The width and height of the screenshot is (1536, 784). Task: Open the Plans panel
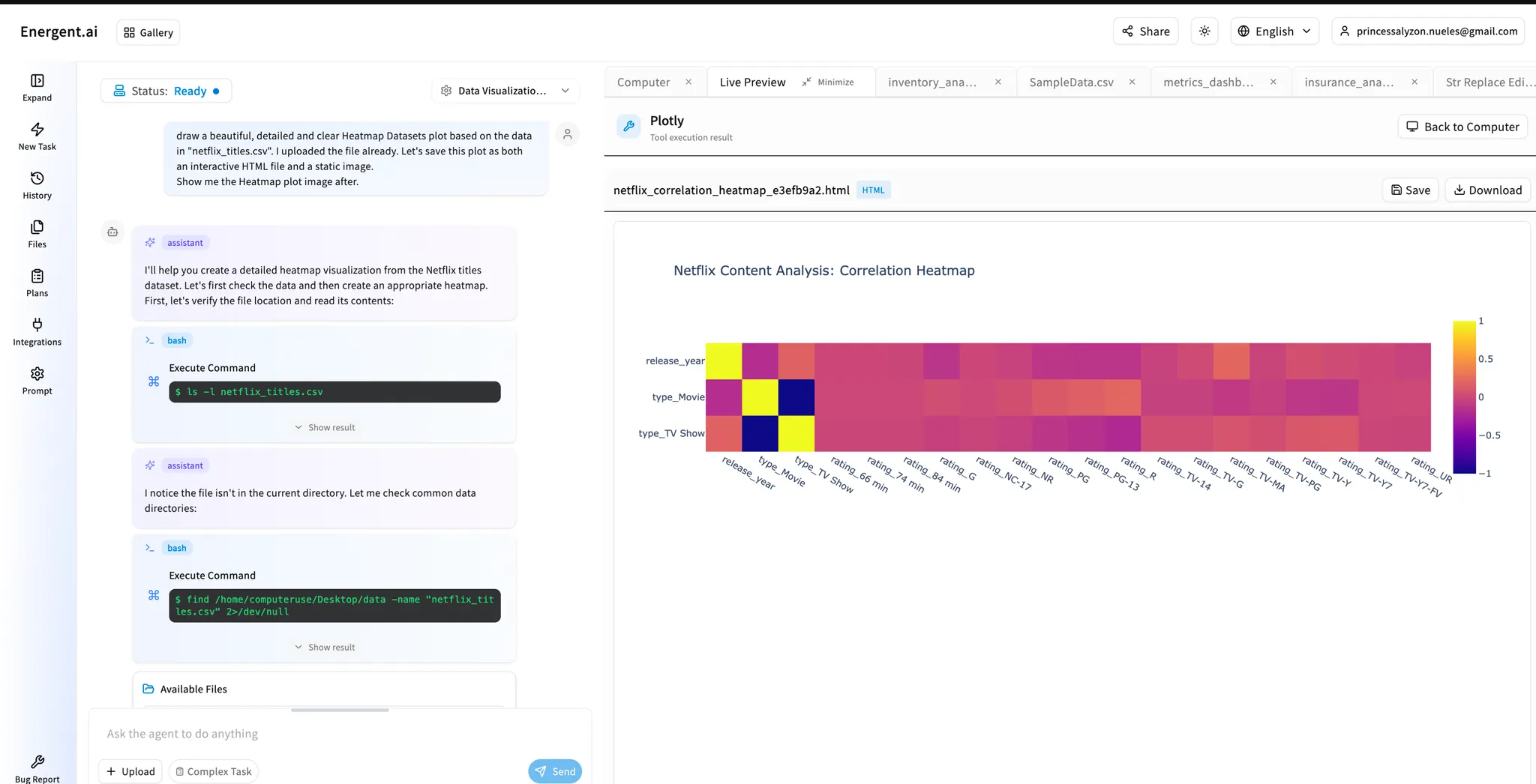tap(37, 283)
